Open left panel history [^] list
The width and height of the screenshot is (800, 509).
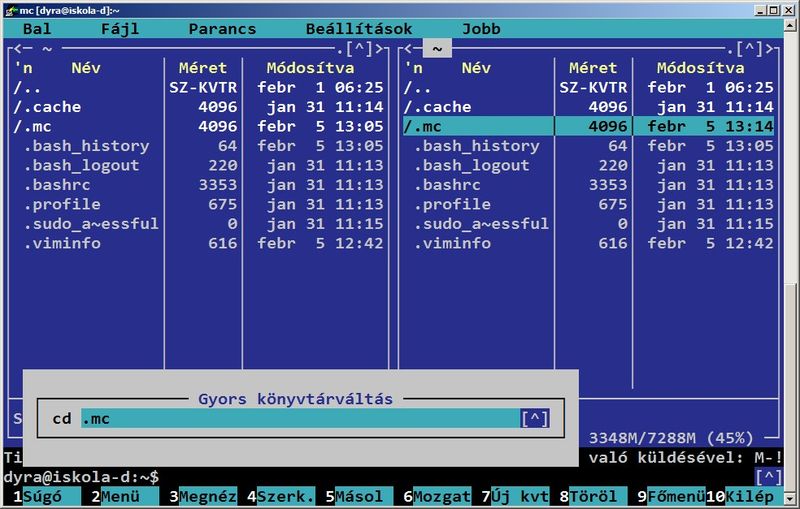click(360, 49)
